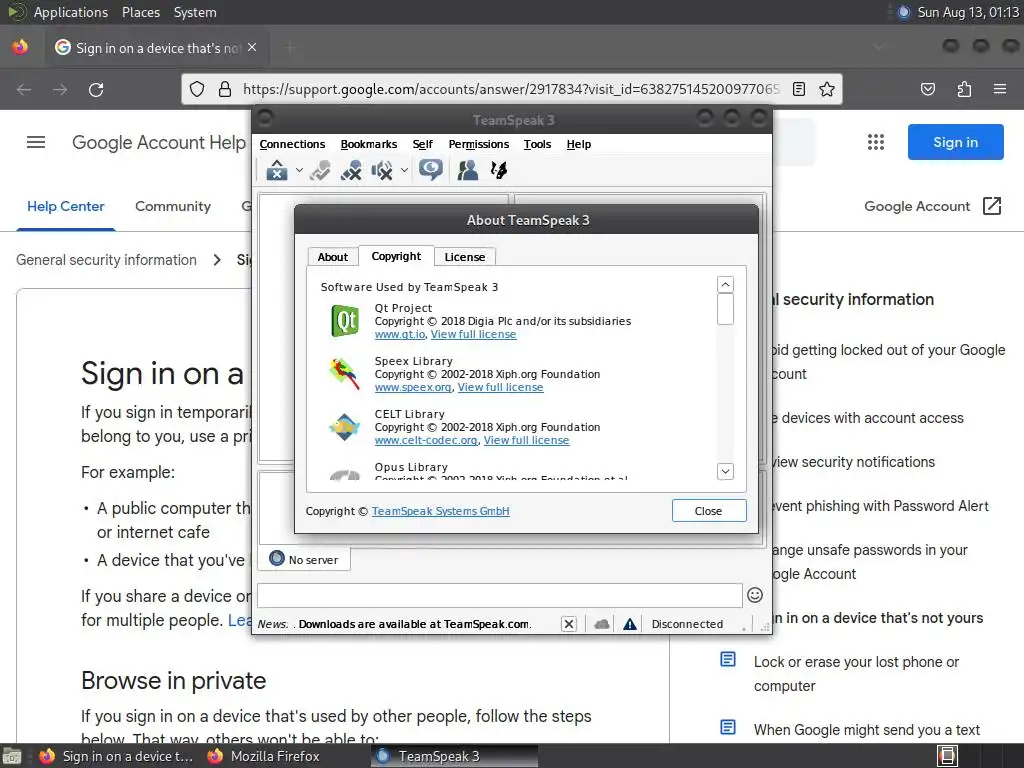Viewport: 1024px width, 768px height.
Task: Click the person-with-X away status icon
Action: click(x=351, y=170)
